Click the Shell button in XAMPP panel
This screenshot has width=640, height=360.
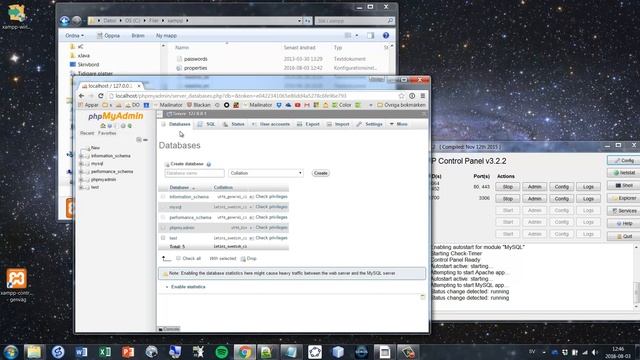[624, 185]
